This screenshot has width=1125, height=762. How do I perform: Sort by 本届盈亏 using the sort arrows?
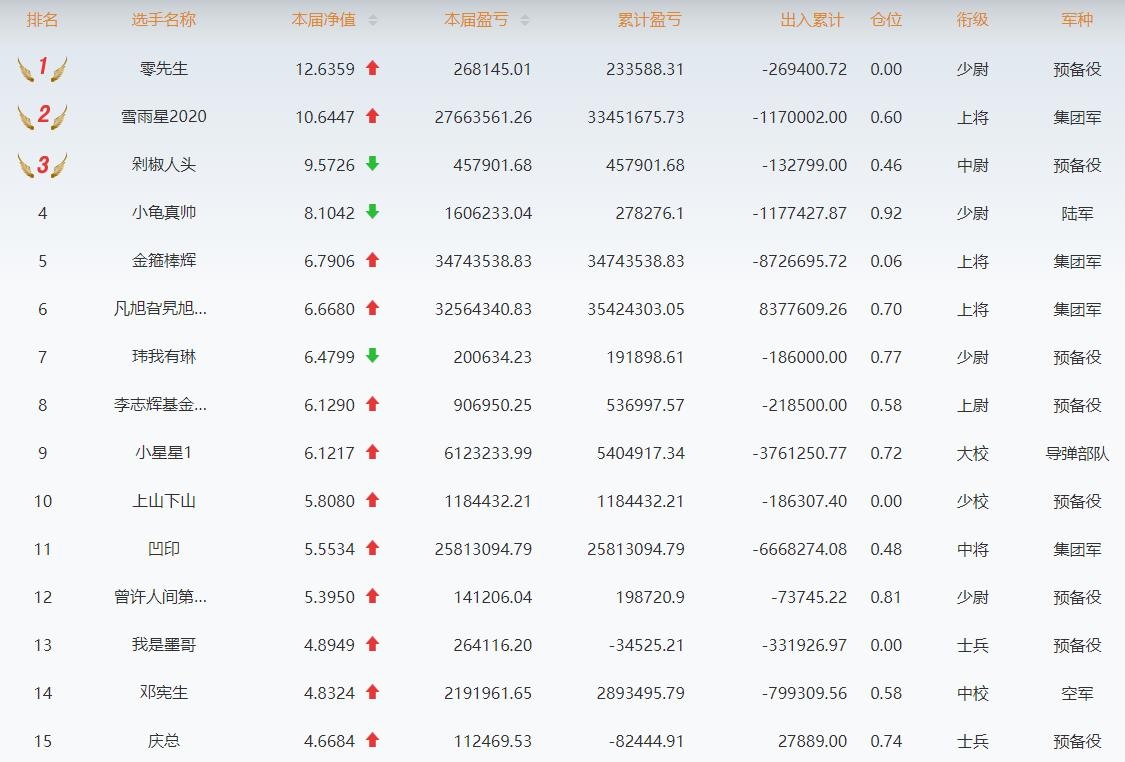[525, 20]
